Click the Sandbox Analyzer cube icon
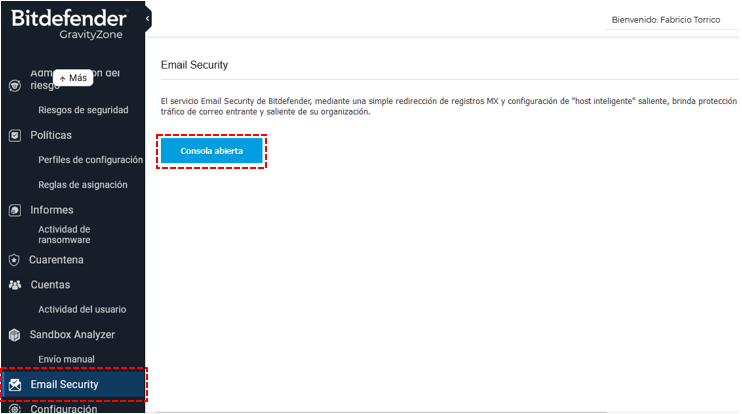 [15, 335]
